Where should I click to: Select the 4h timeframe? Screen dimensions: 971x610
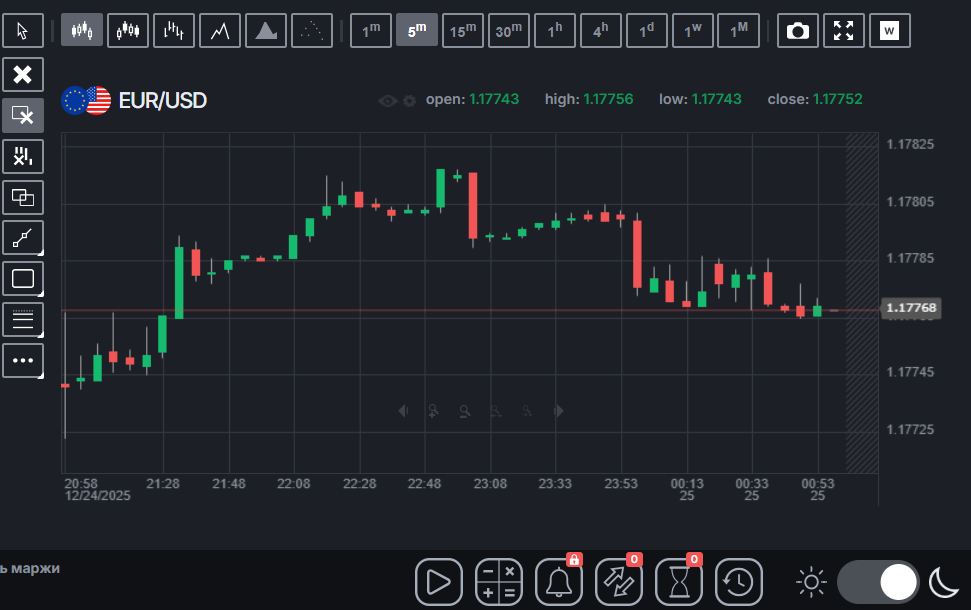(601, 30)
